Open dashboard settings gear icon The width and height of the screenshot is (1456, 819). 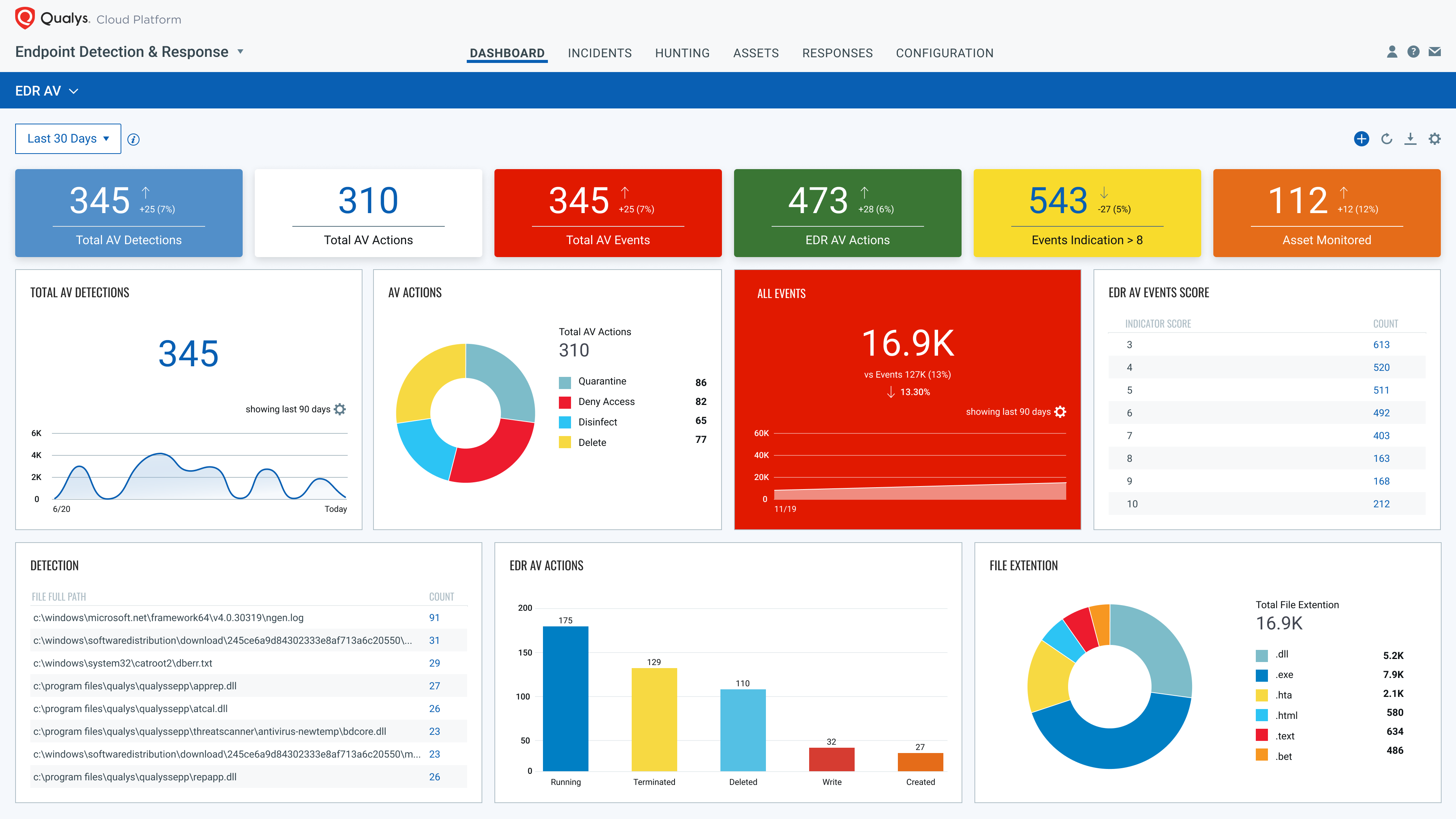[x=1434, y=139]
